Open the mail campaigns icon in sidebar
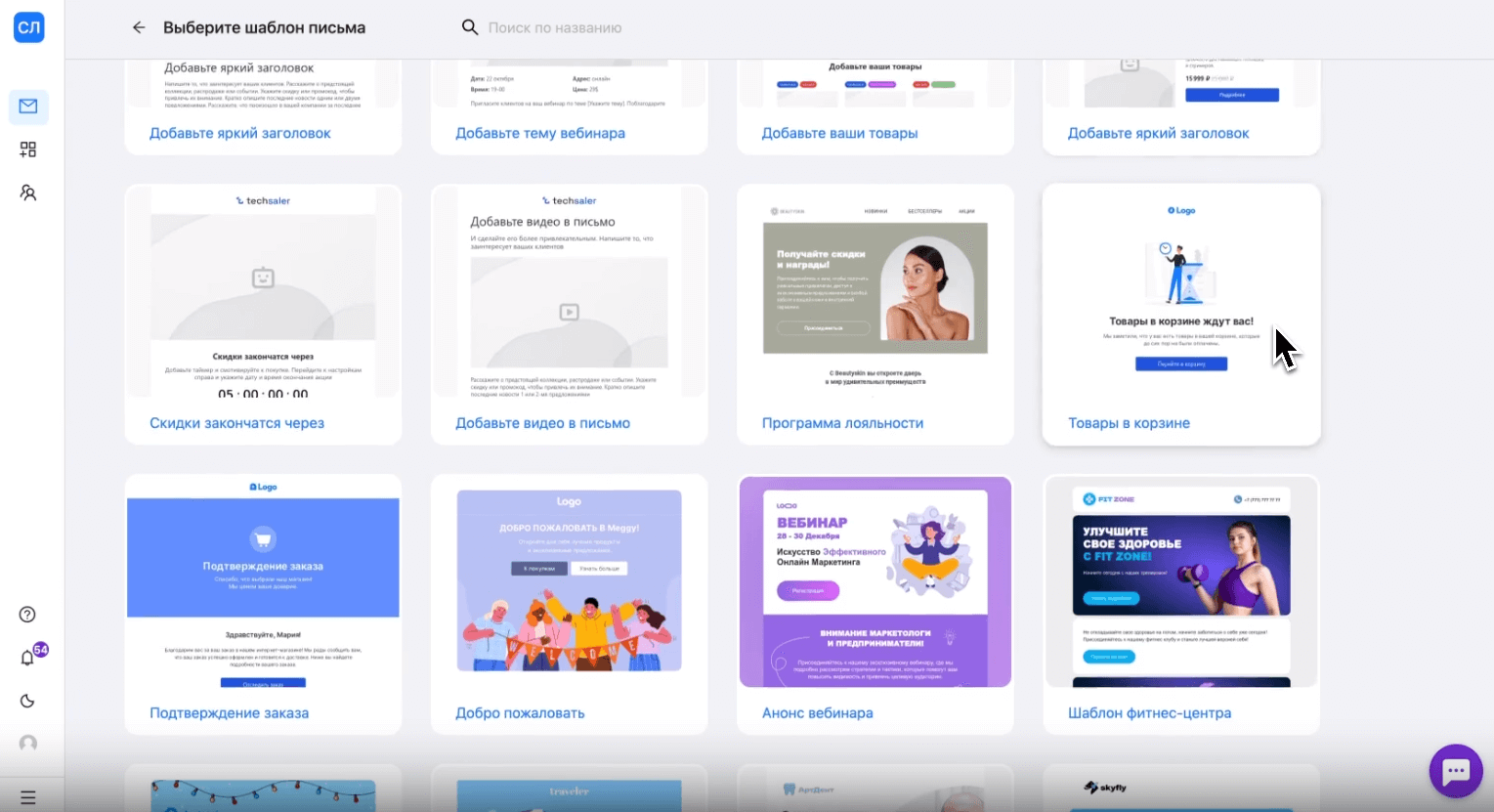1494x812 pixels. [28, 107]
